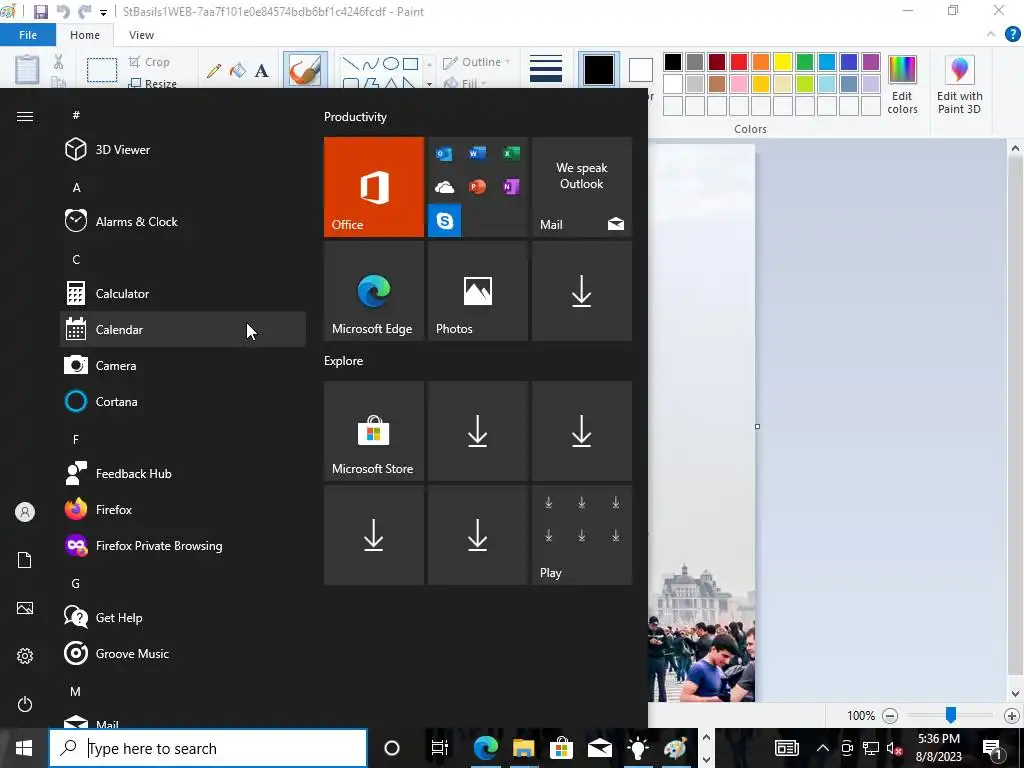Screen dimensions: 1024x768
Task: Launch Firefox from the app list
Action: pos(183,509)
